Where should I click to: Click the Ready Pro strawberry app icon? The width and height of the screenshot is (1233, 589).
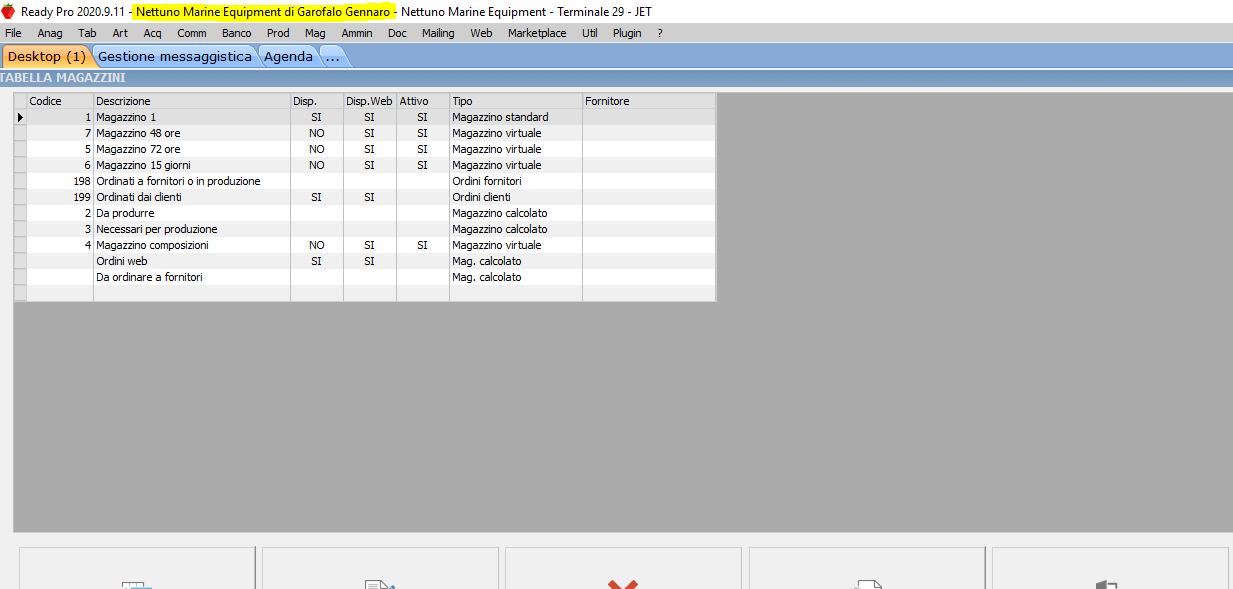[9, 11]
